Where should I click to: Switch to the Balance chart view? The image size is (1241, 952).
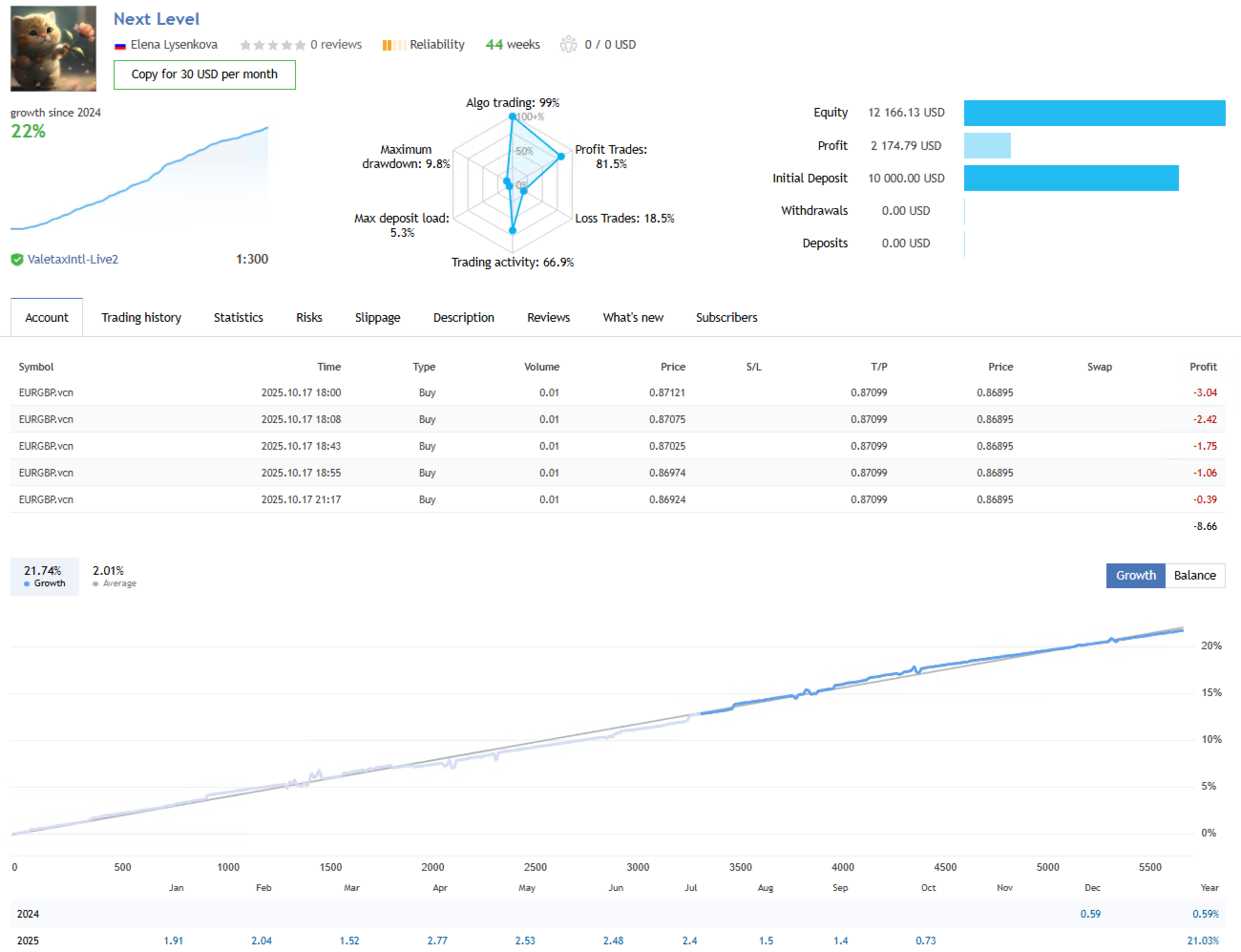coord(1194,575)
